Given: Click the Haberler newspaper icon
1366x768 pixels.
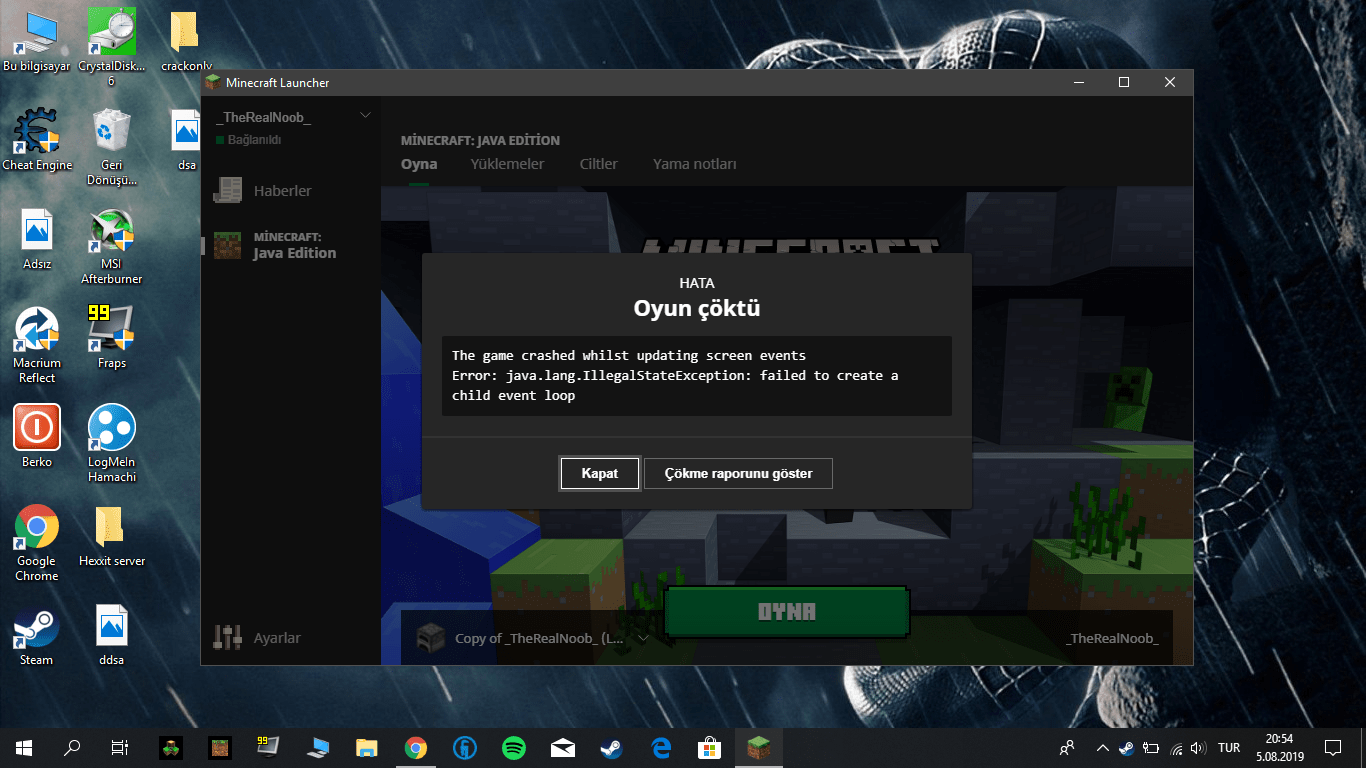Looking at the screenshot, I should (x=228, y=191).
